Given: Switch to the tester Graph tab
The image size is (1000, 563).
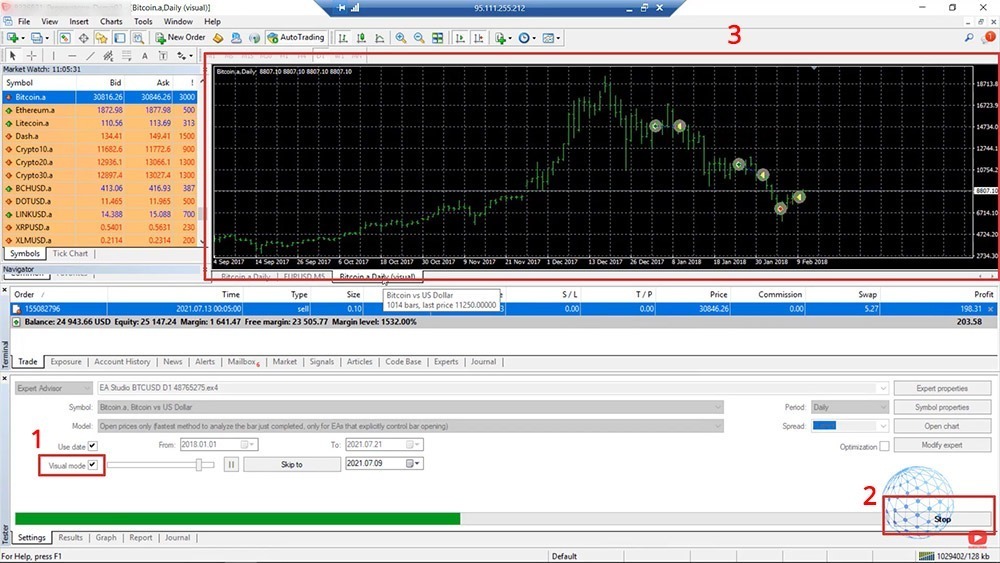Looking at the screenshot, I should pyautogui.click(x=106, y=537).
